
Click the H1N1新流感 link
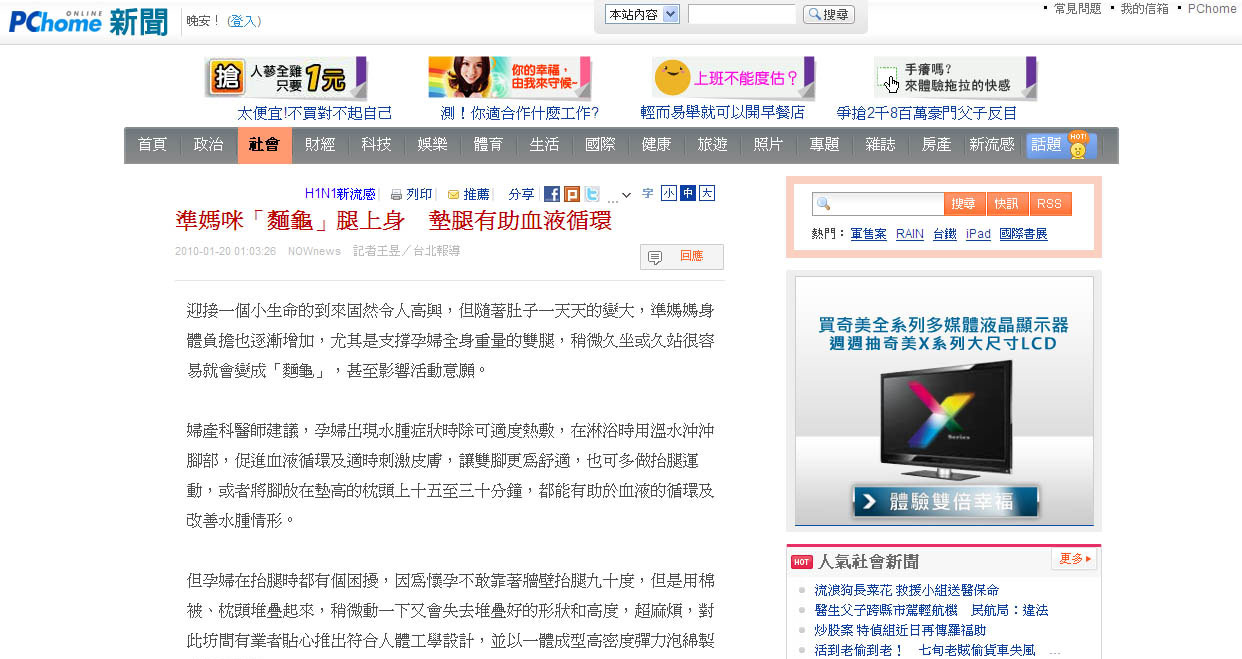340,194
